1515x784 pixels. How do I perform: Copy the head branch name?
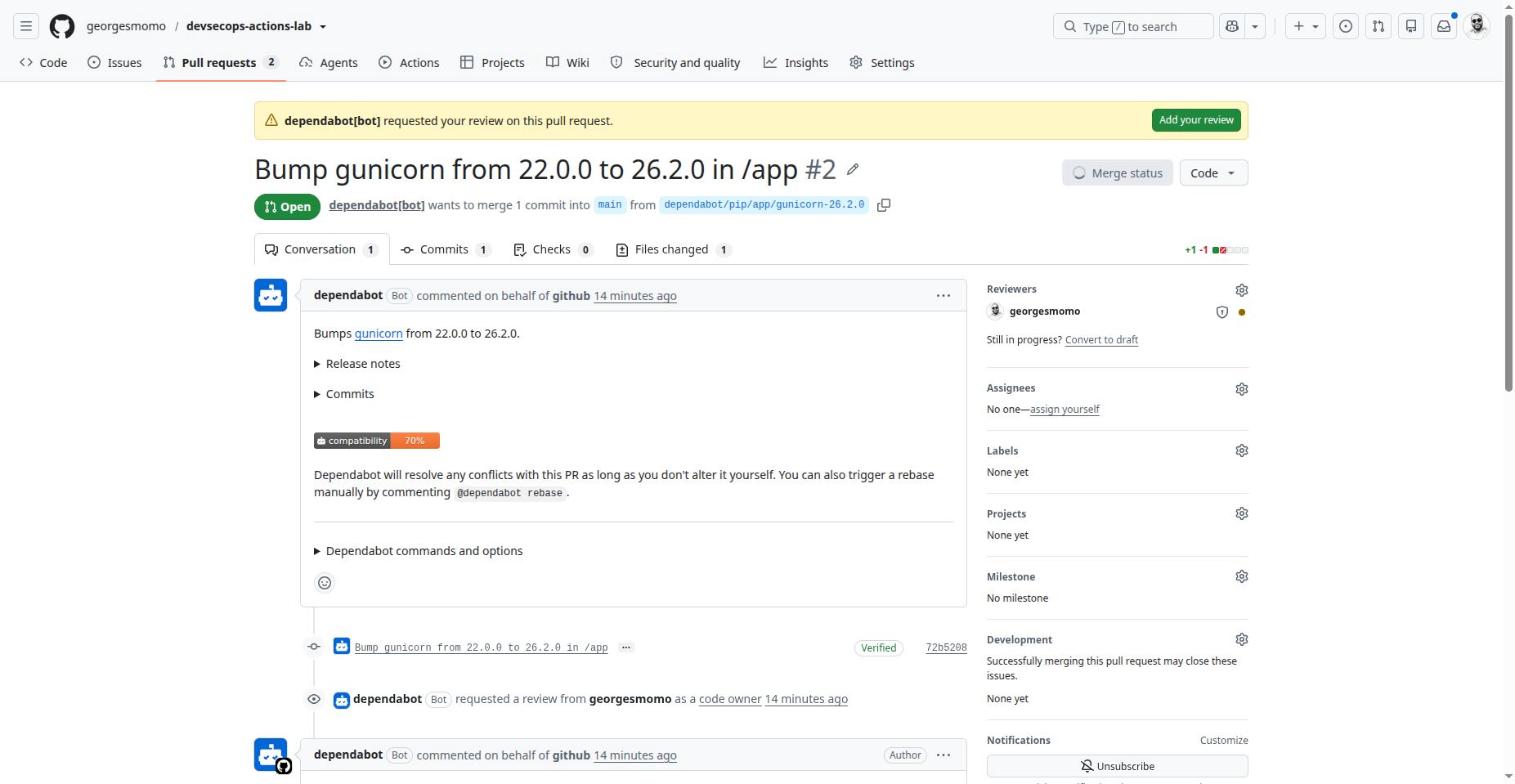click(884, 205)
